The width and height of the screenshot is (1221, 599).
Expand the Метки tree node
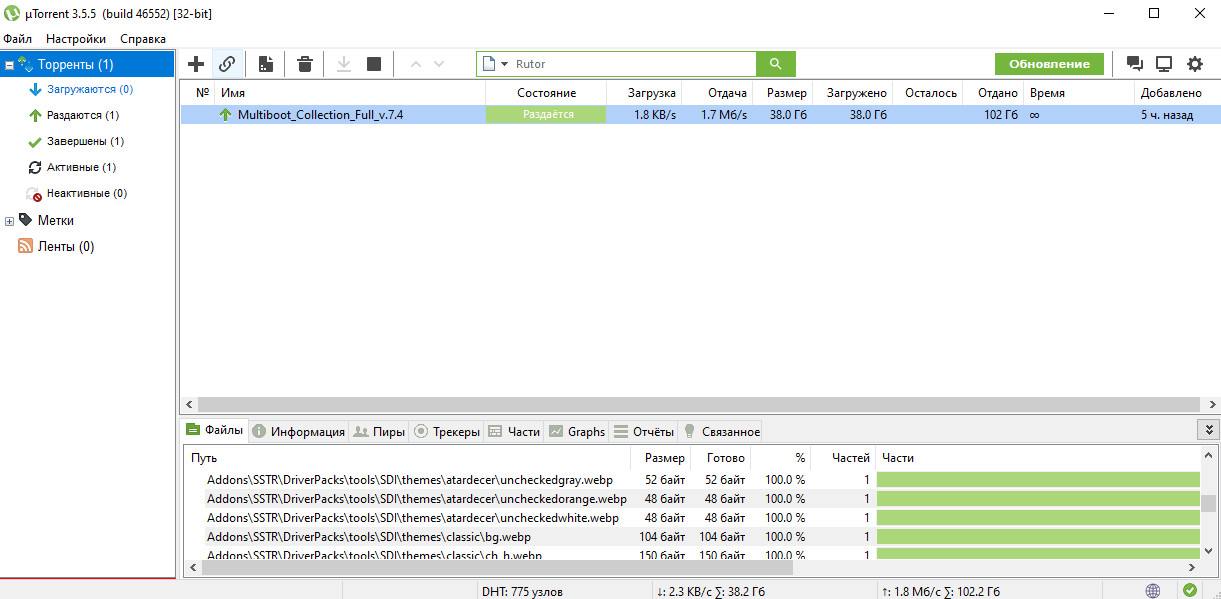click(9, 221)
